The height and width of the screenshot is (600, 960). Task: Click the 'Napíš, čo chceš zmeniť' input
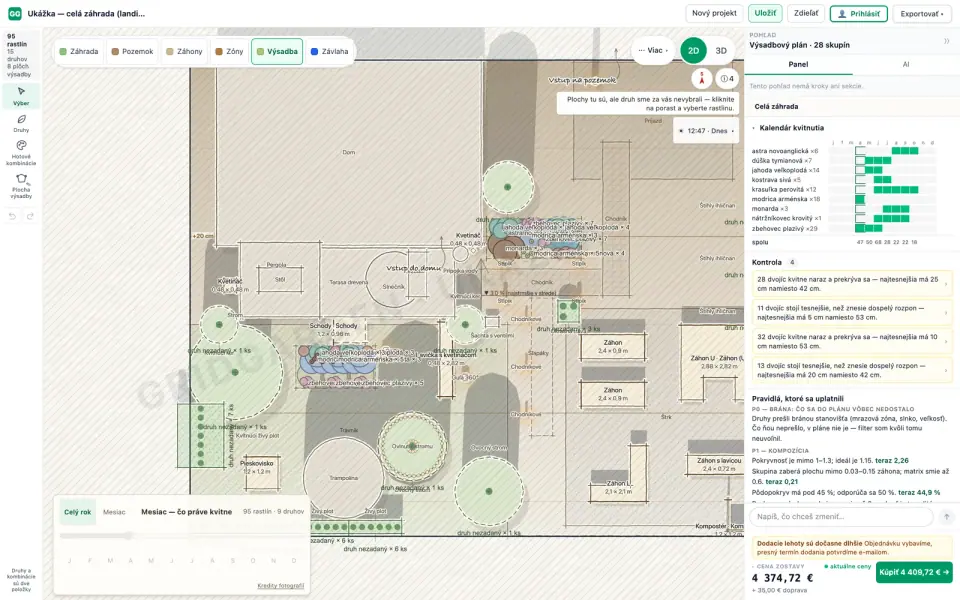pyautogui.click(x=841, y=517)
